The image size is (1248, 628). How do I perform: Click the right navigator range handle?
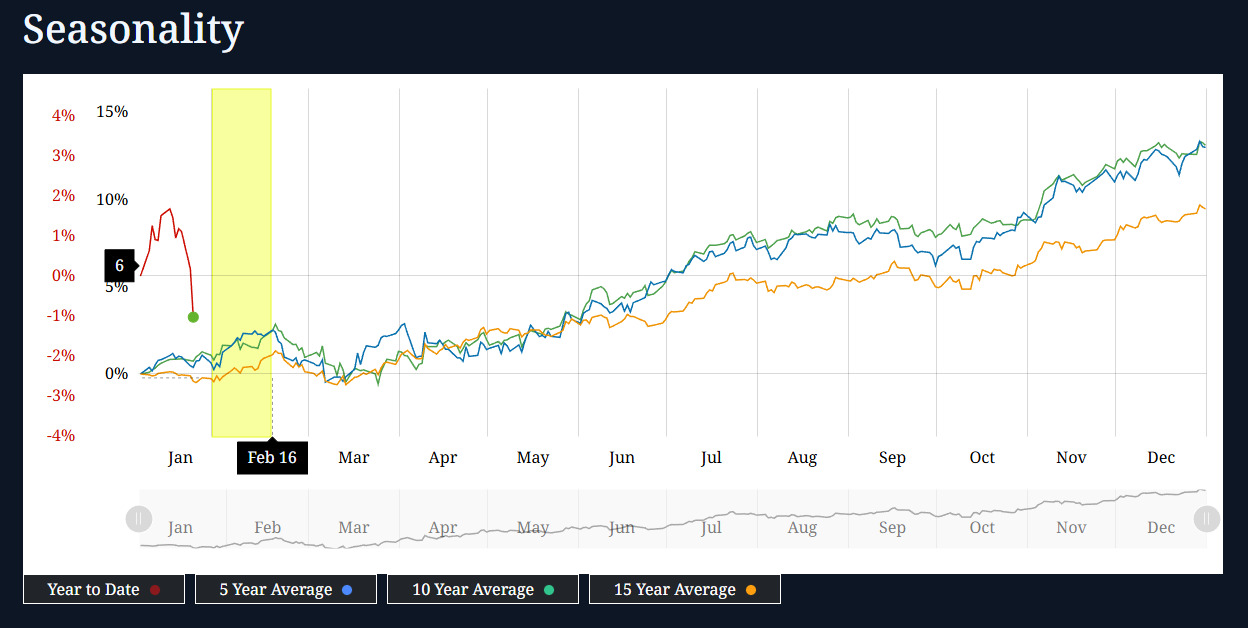pyautogui.click(x=1207, y=519)
